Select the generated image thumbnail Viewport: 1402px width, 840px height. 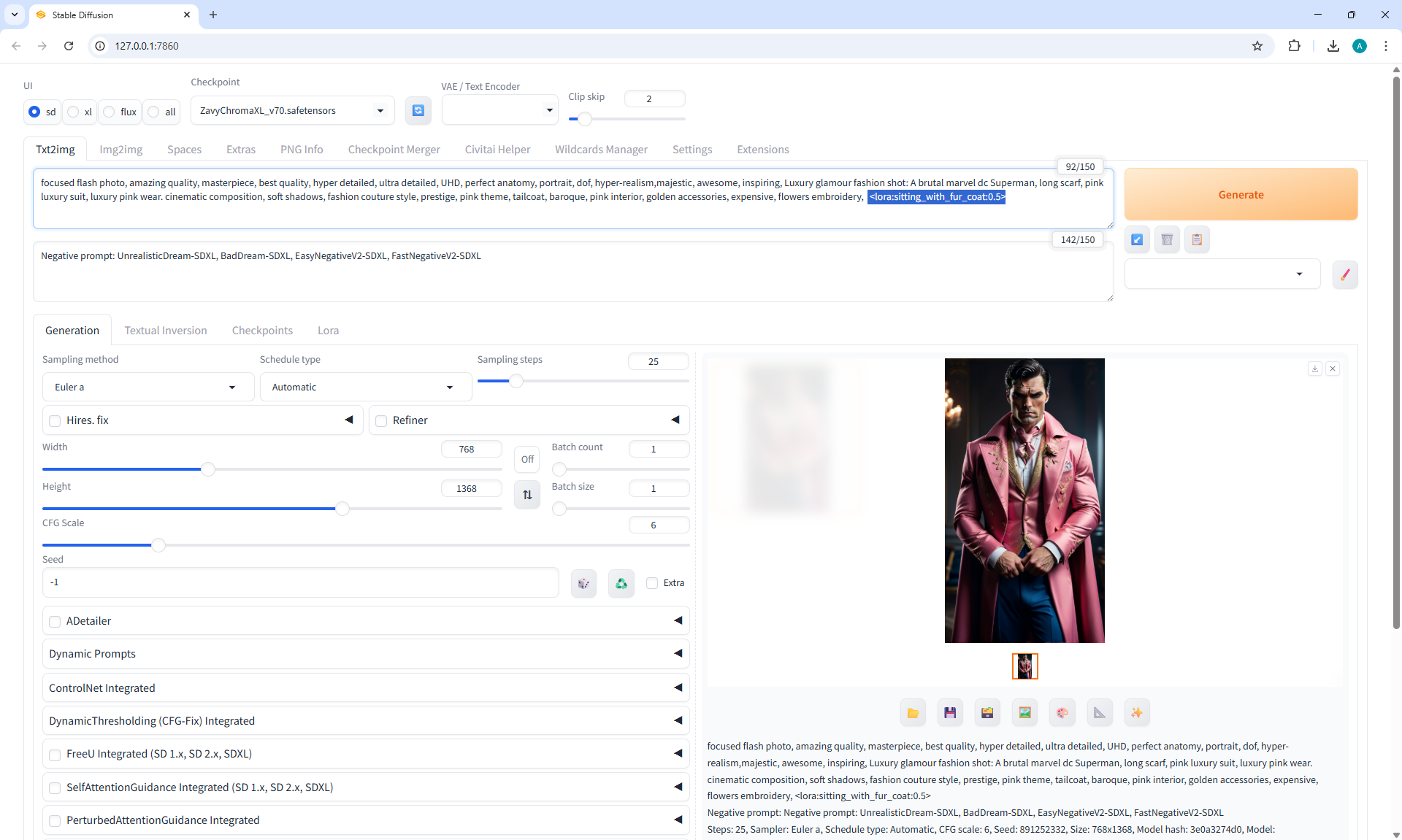point(1024,666)
